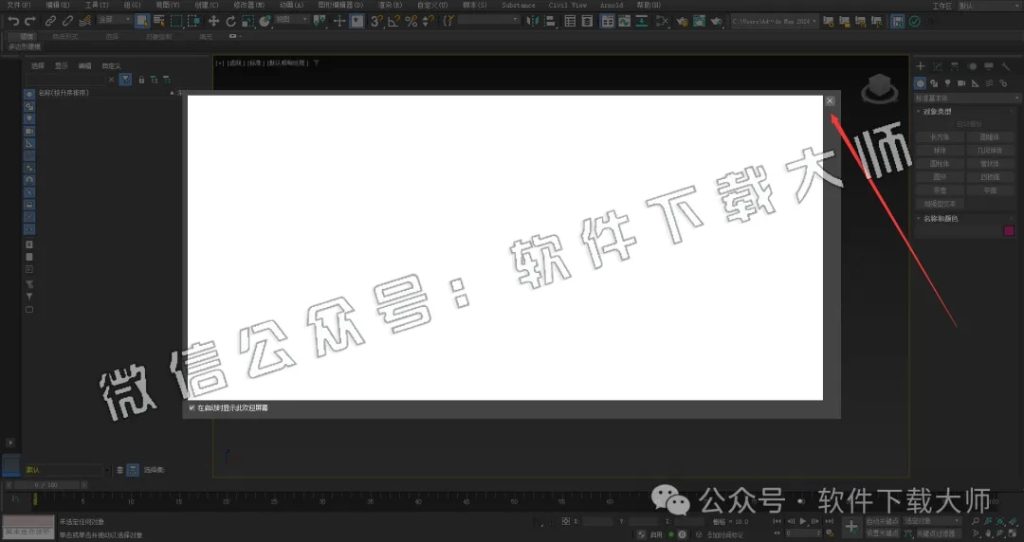Viewport: 1024px width, 542px height.
Task: Select the Shapes category icon
Action: pos(934,84)
